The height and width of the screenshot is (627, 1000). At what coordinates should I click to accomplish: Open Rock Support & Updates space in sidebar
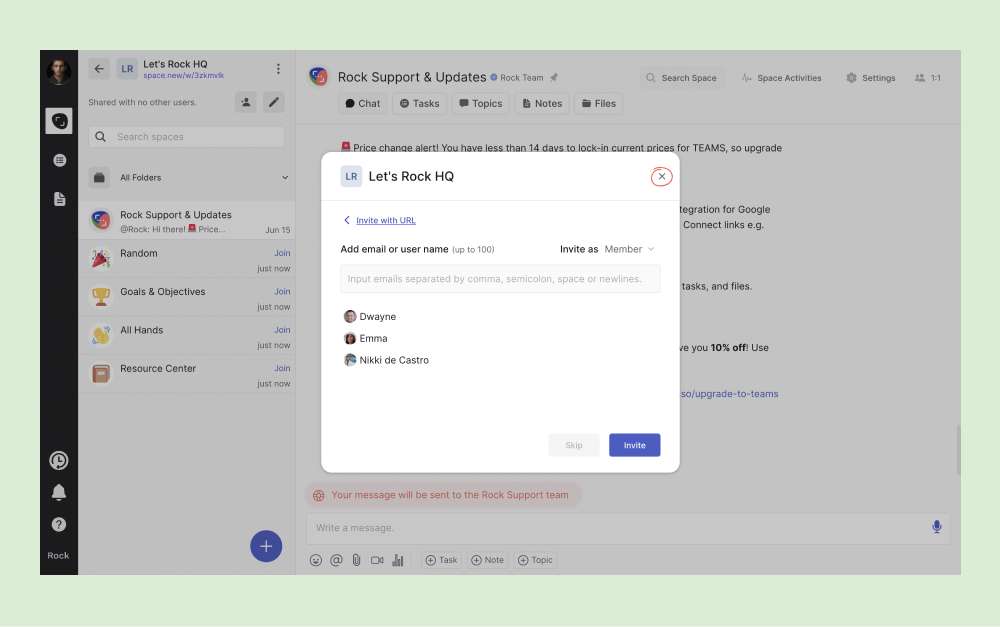pyautogui.click(x=186, y=221)
